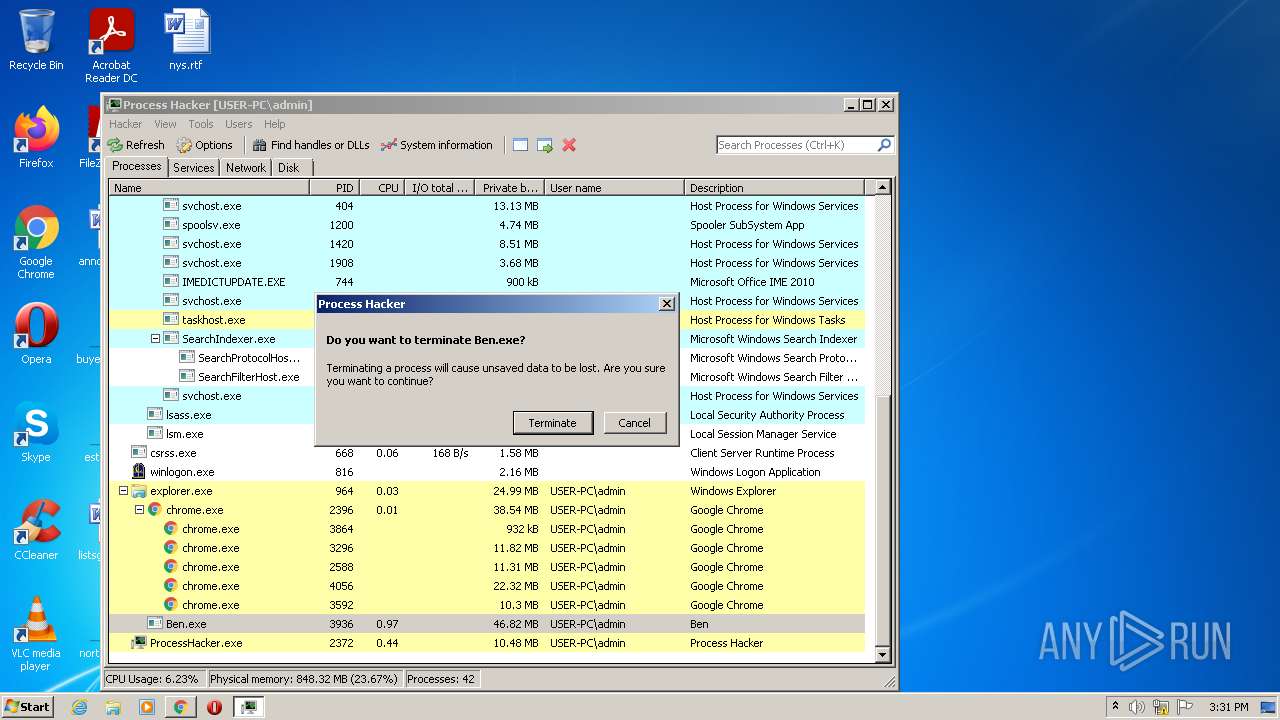Click the Find window and thread icon

click(545, 145)
